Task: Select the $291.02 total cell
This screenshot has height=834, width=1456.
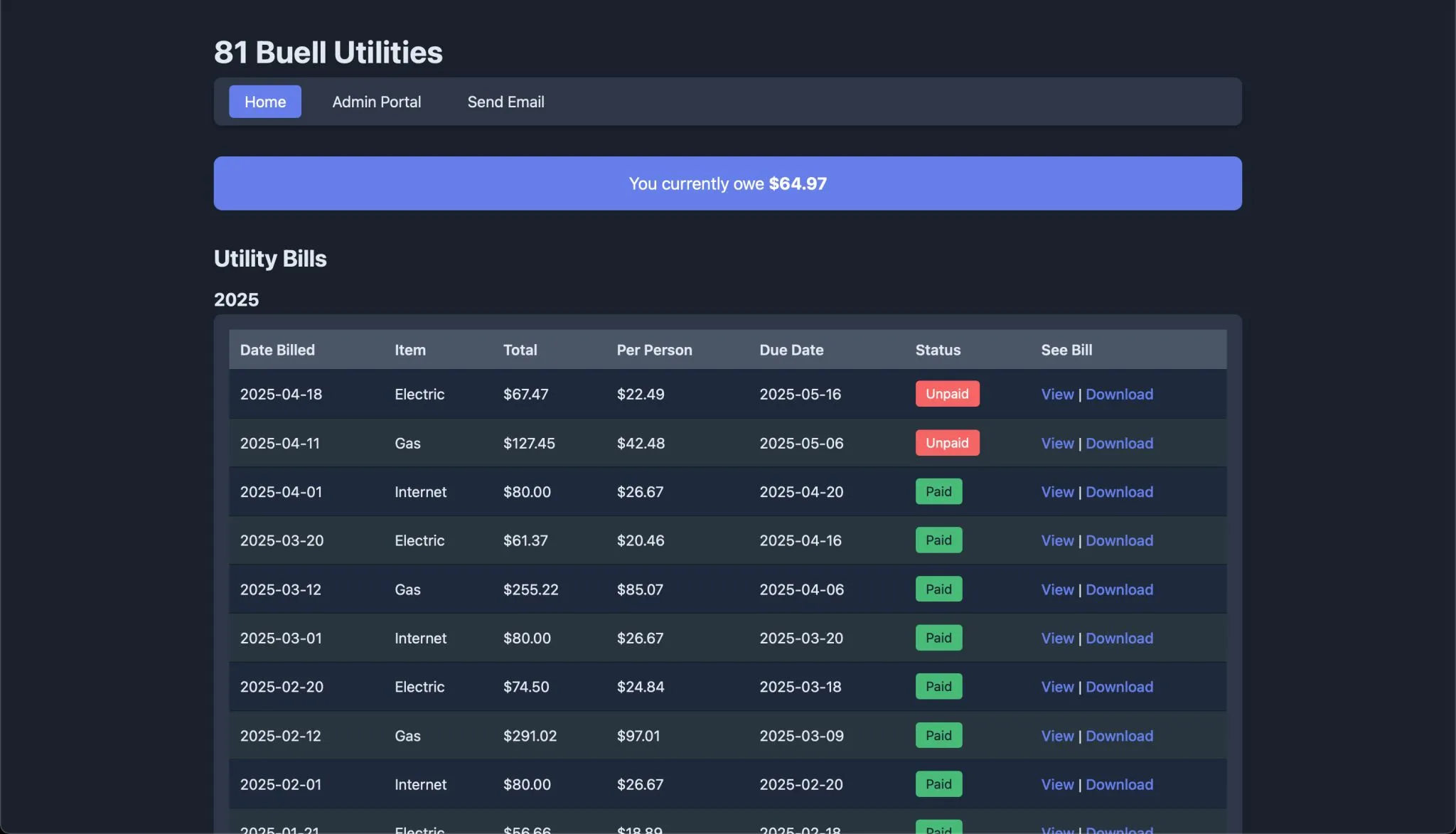Action: [530, 736]
